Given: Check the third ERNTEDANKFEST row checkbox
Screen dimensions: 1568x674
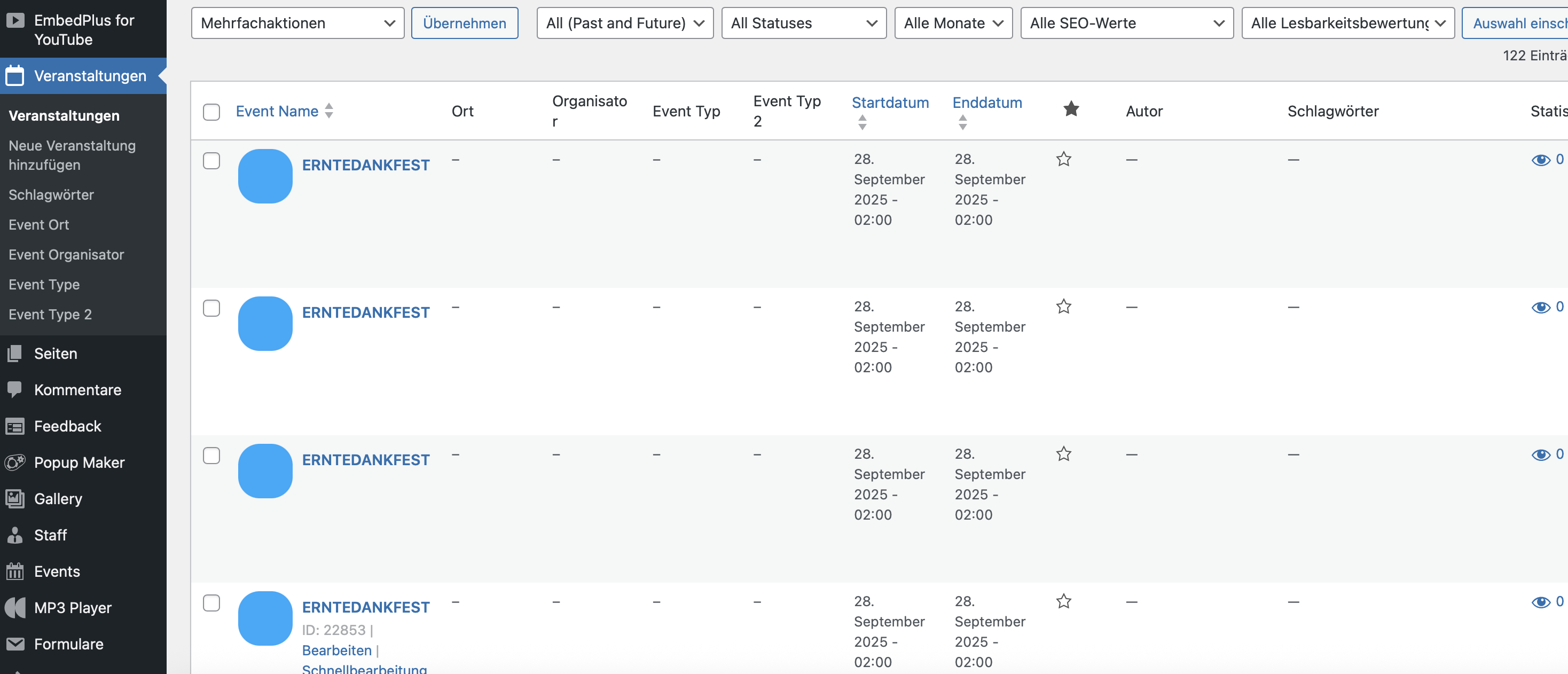Looking at the screenshot, I should (211, 456).
